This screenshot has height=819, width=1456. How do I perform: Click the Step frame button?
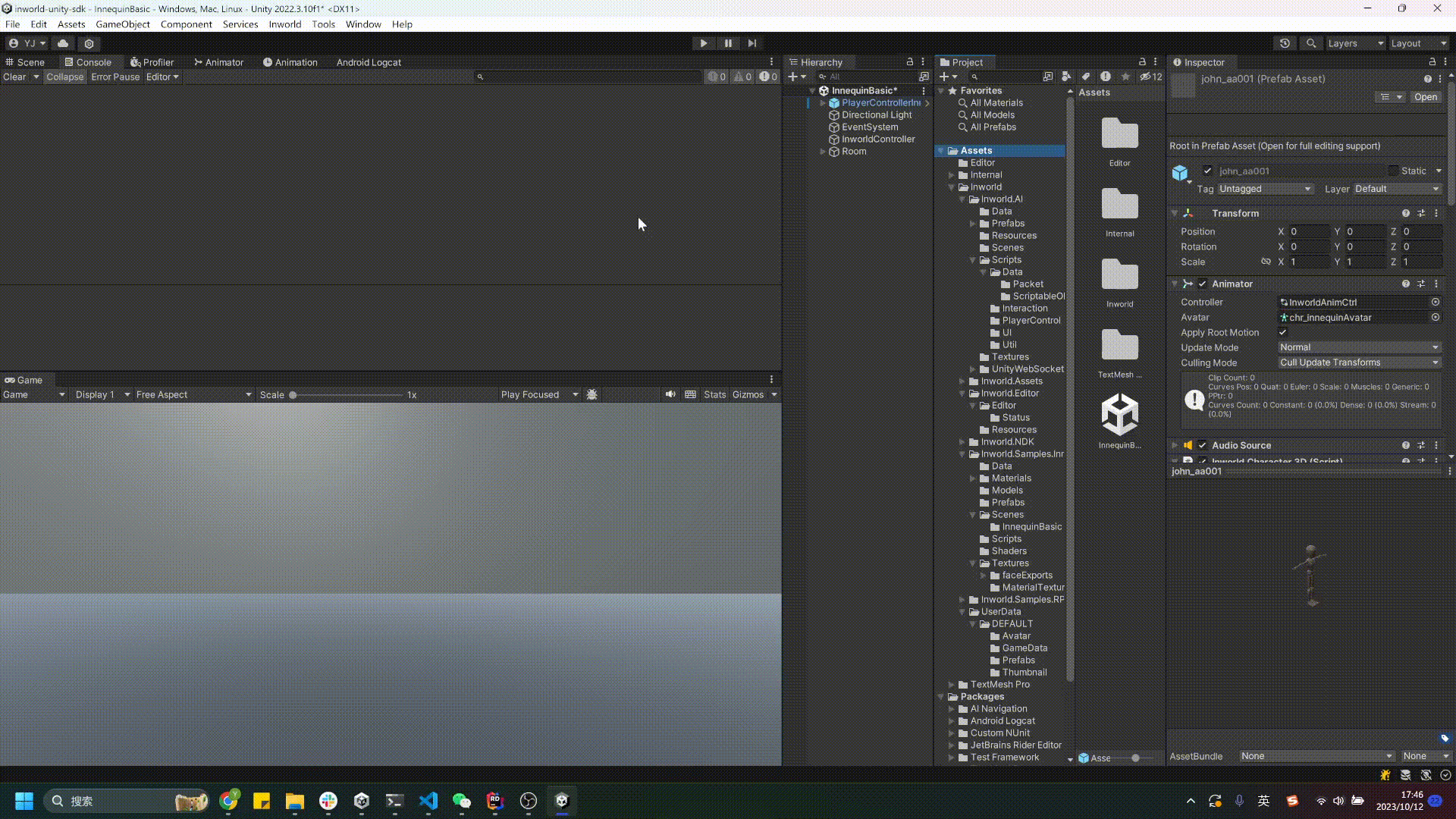[x=752, y=43]
